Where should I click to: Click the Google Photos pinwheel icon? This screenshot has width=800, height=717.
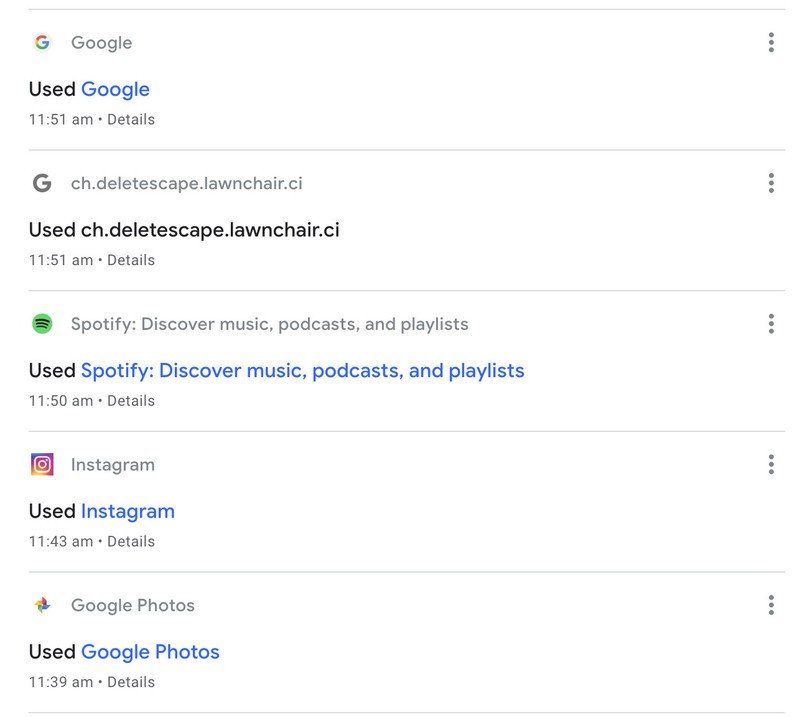coord(43,605)
